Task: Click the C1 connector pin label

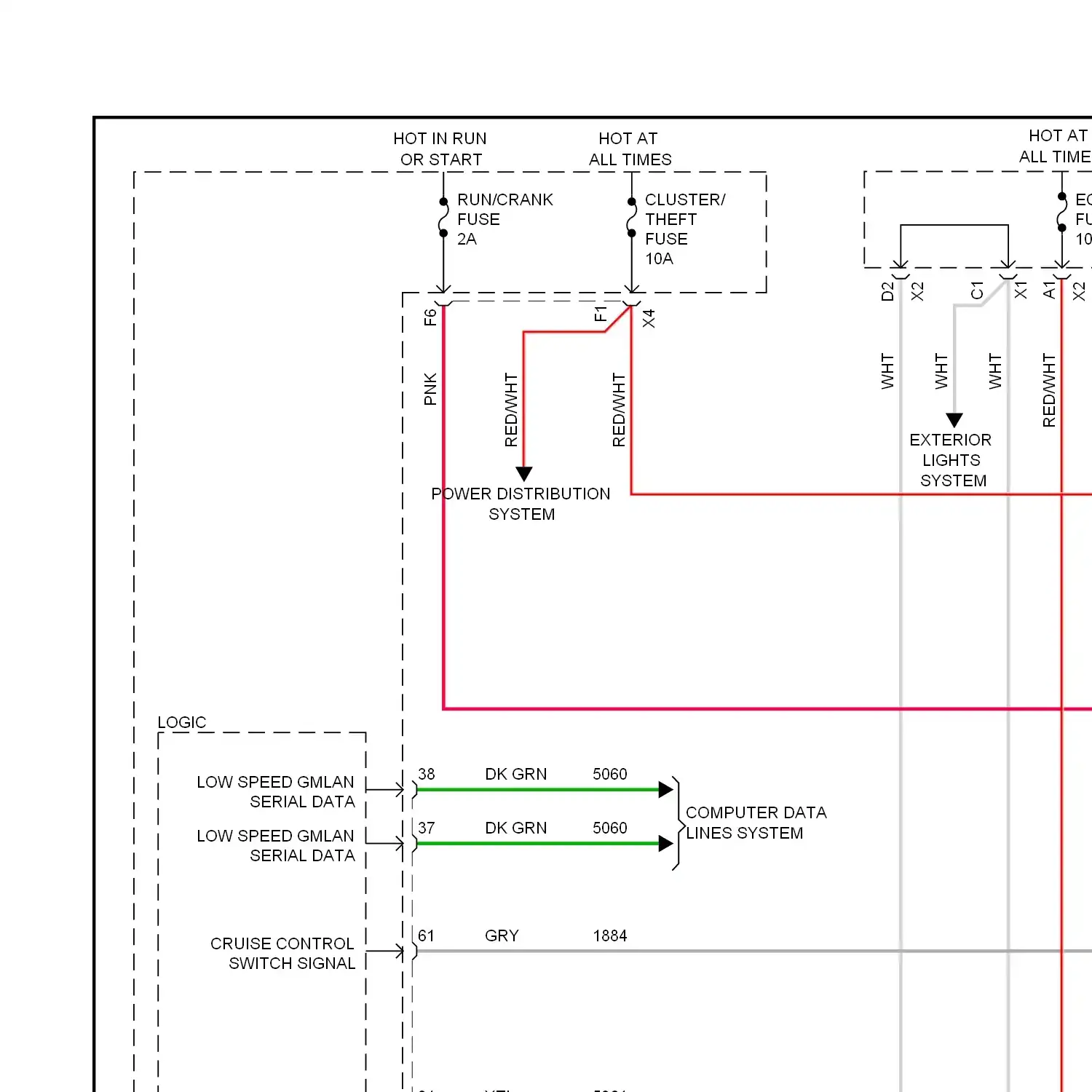Action: click(x=977, y=291)
